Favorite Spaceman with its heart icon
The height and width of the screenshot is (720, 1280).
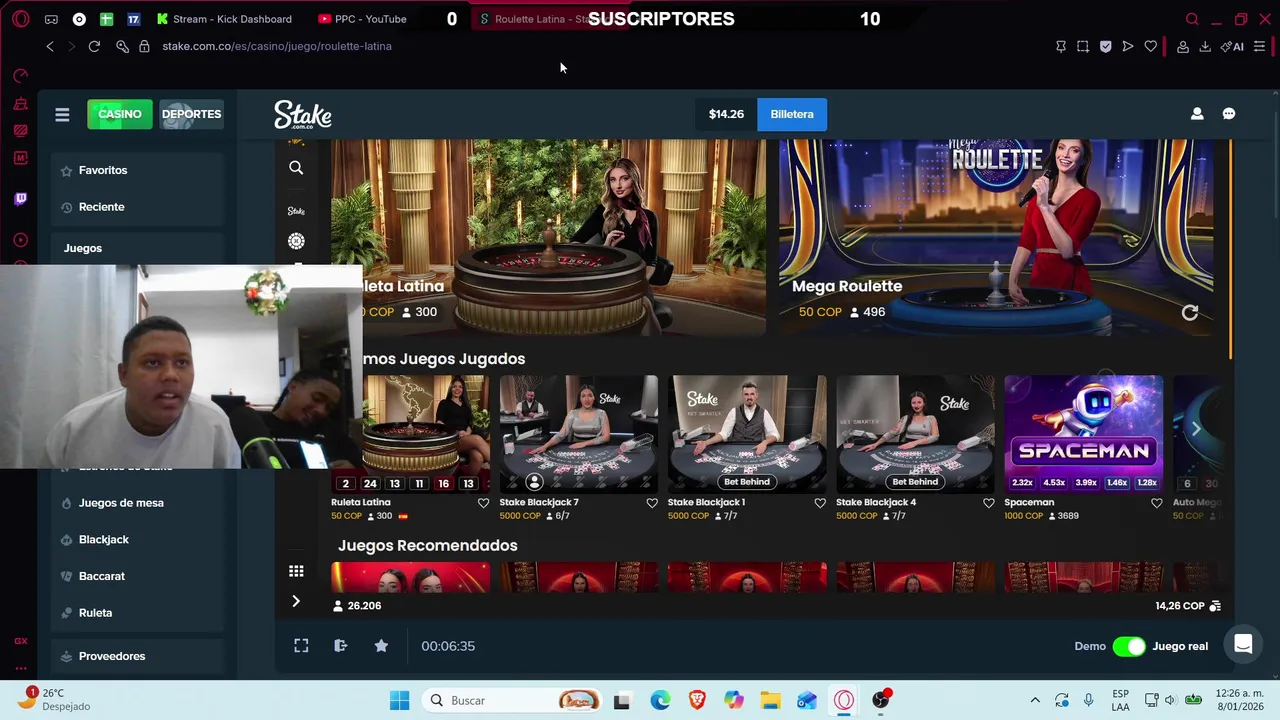(1157, 503)
